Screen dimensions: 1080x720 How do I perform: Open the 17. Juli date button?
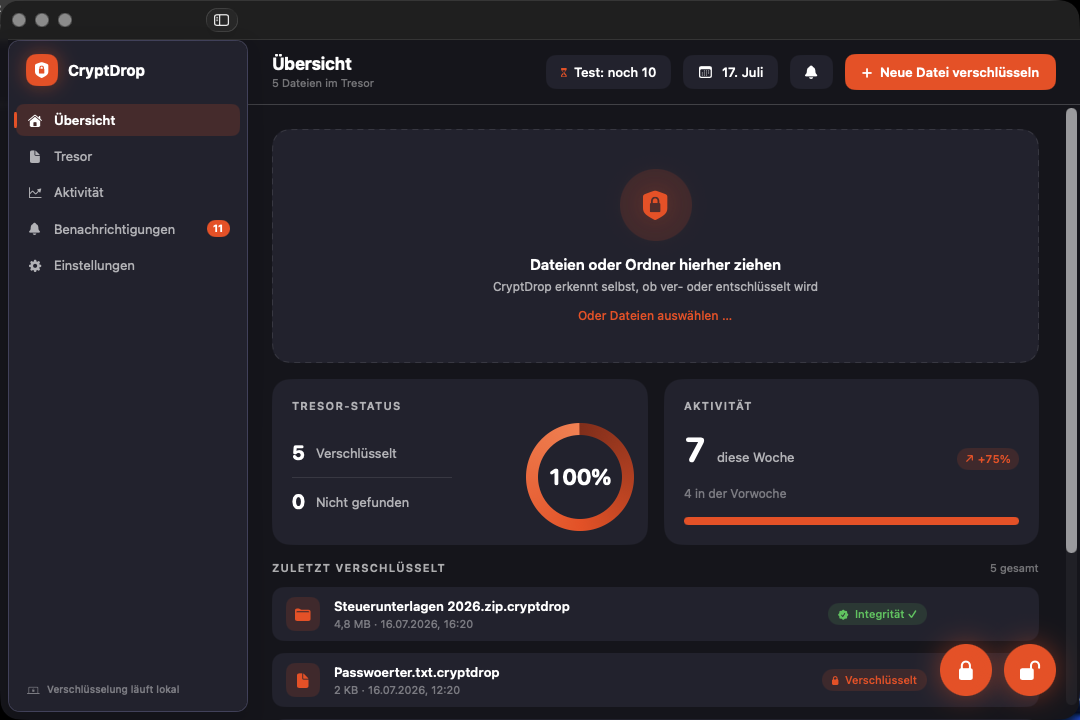[x=730, y=72]
